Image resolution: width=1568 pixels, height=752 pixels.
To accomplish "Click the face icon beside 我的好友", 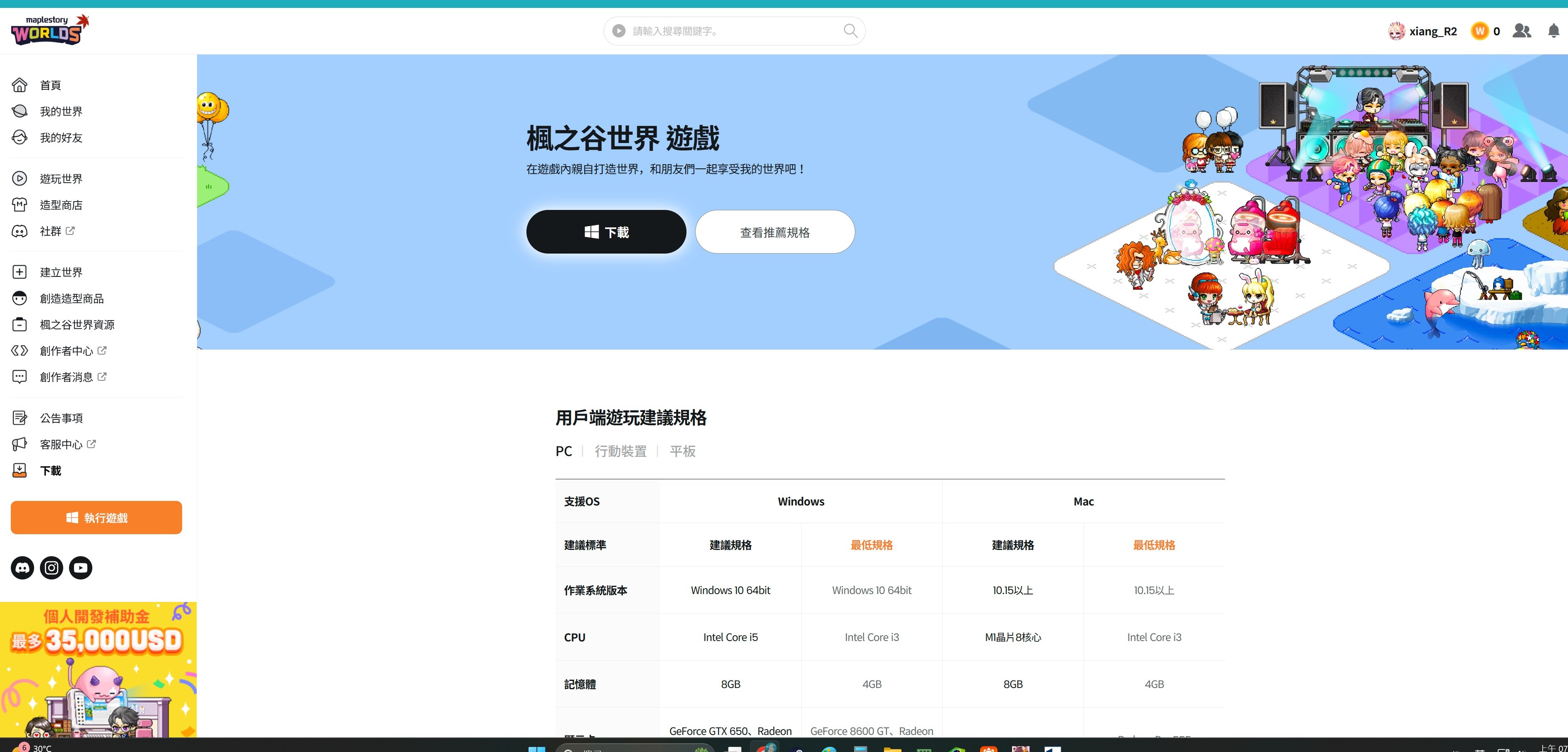I will 20,137.
